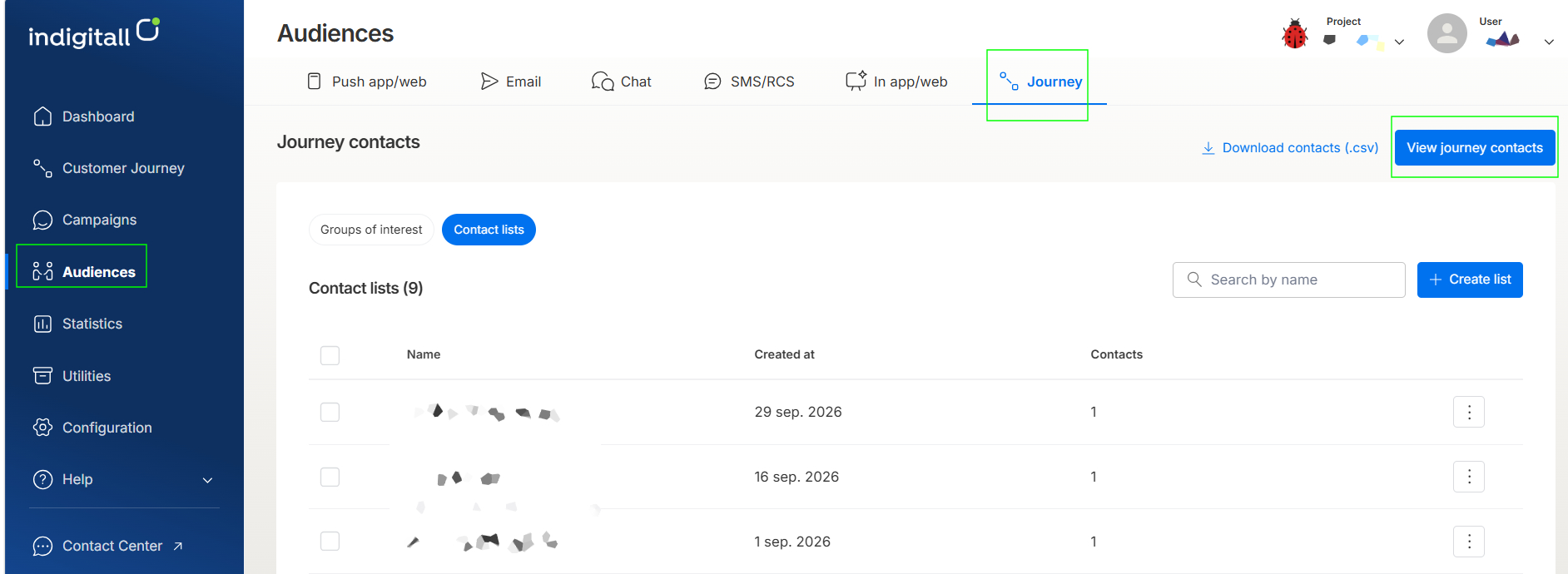Click the Audiences sidebar icon

42,271
